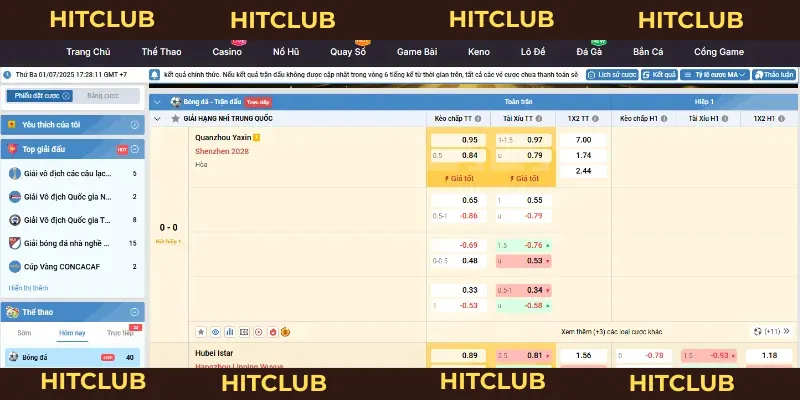Click the Hiển thị thêm link
The height and width of the screenshot is (400, 800).
[29, 288]
